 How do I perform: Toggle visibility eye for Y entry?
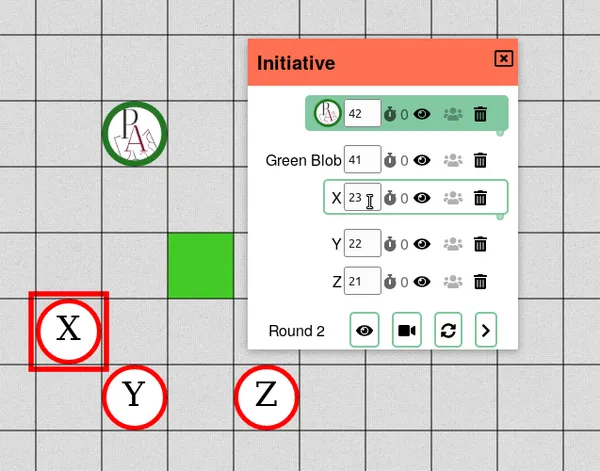click(422, 244)
